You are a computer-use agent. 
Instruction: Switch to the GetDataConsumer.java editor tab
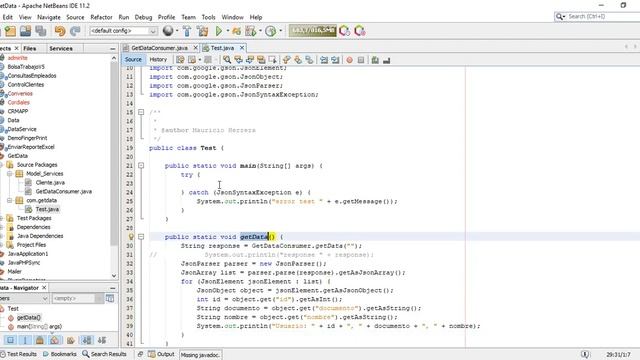[159, 48]
